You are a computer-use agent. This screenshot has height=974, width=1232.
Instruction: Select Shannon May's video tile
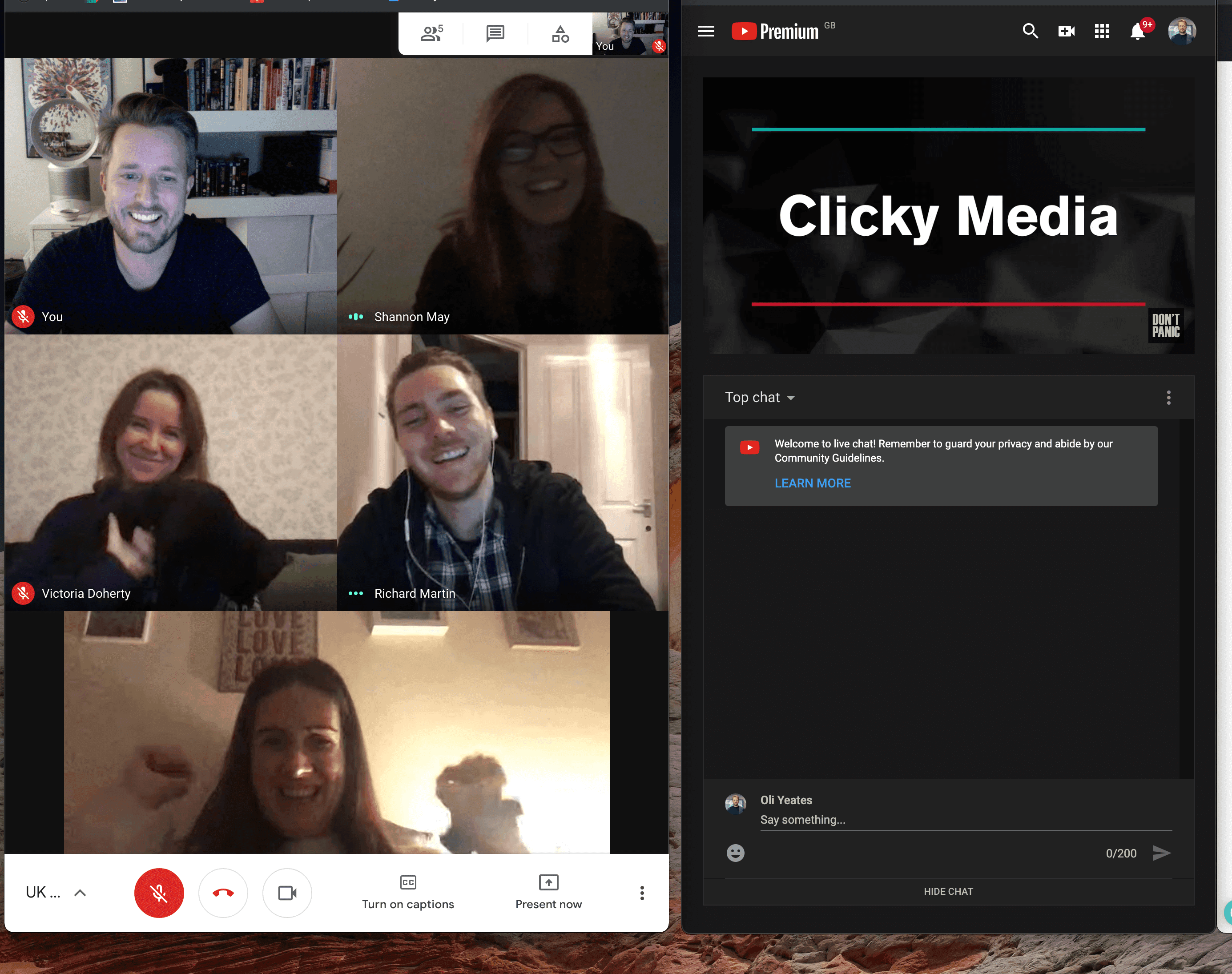tap(503, 196)
